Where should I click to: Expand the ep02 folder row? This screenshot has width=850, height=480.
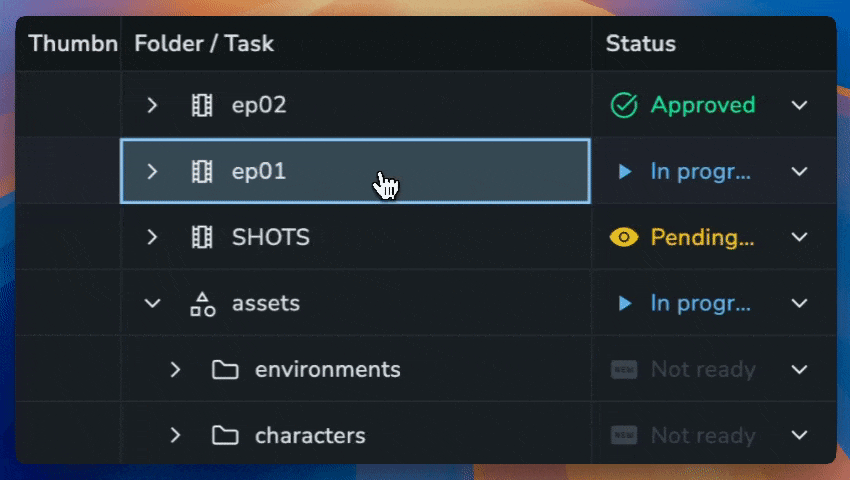152,105
